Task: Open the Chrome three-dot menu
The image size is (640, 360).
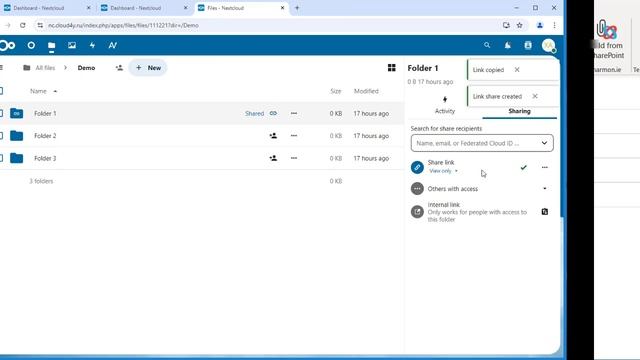Action: (x=554, y=25)
